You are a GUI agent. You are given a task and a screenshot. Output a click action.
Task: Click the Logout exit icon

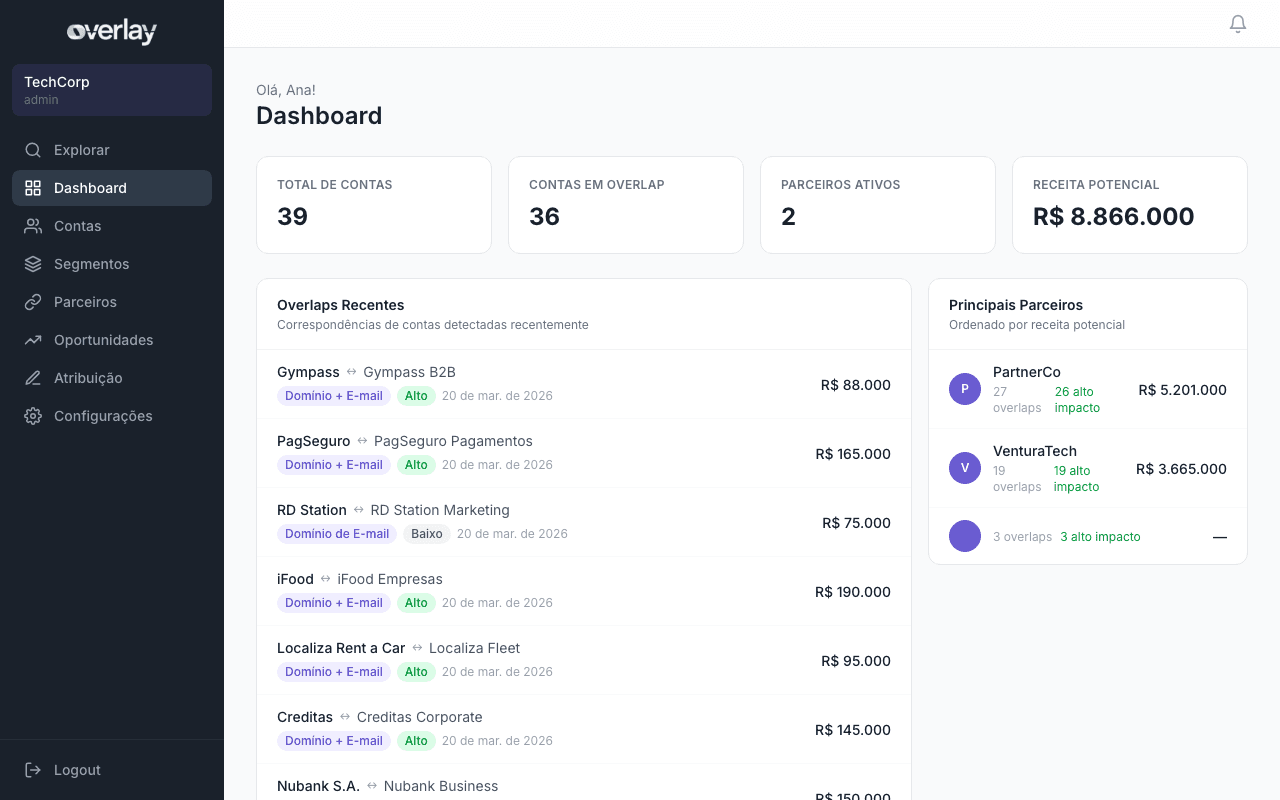coord(33,770)
